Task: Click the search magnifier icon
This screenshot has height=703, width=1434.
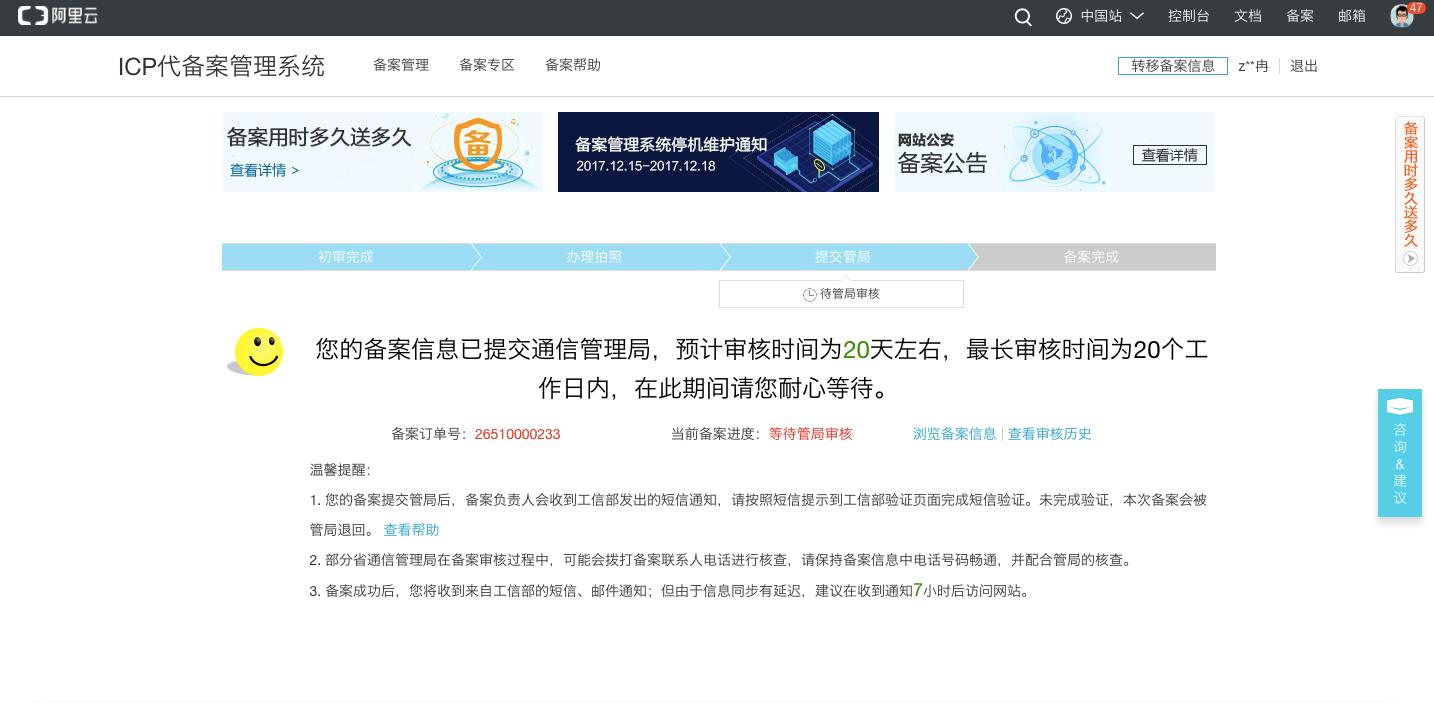Action: pyautogui.click(x=1023, y=17)
